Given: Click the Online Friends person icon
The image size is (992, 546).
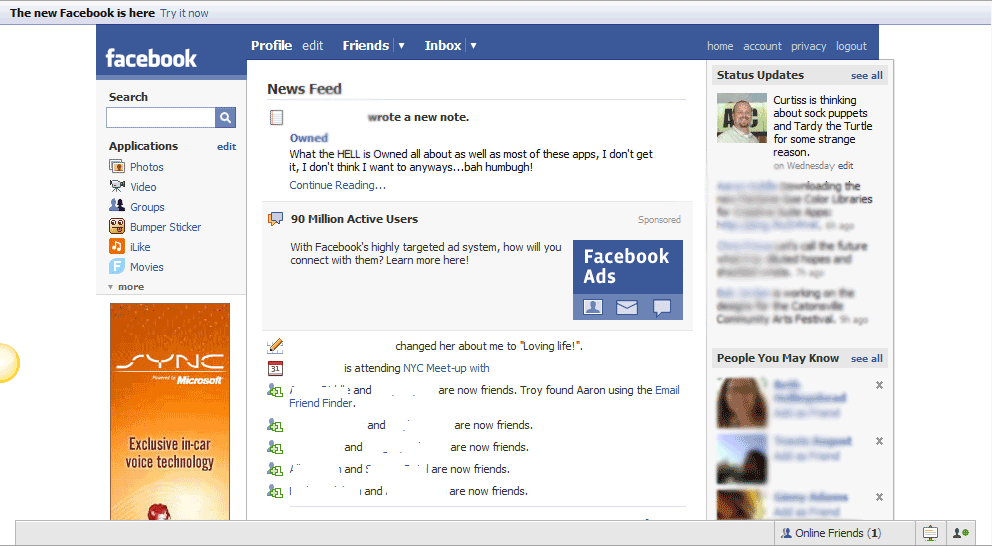Looking at the screenshot, I should coord(786,533).
